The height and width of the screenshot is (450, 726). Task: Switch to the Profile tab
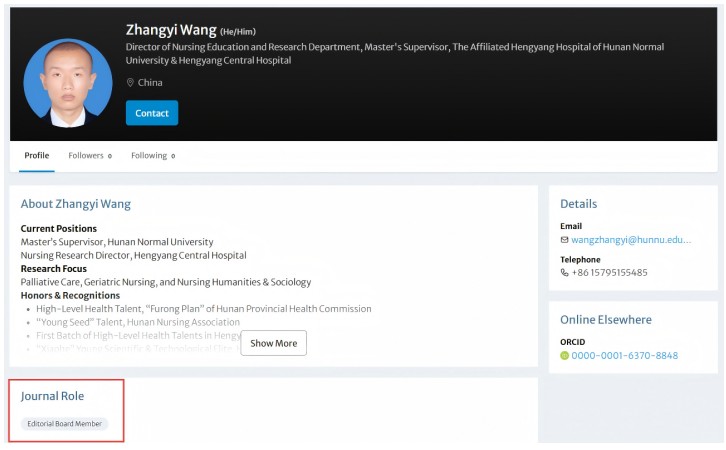37,156
